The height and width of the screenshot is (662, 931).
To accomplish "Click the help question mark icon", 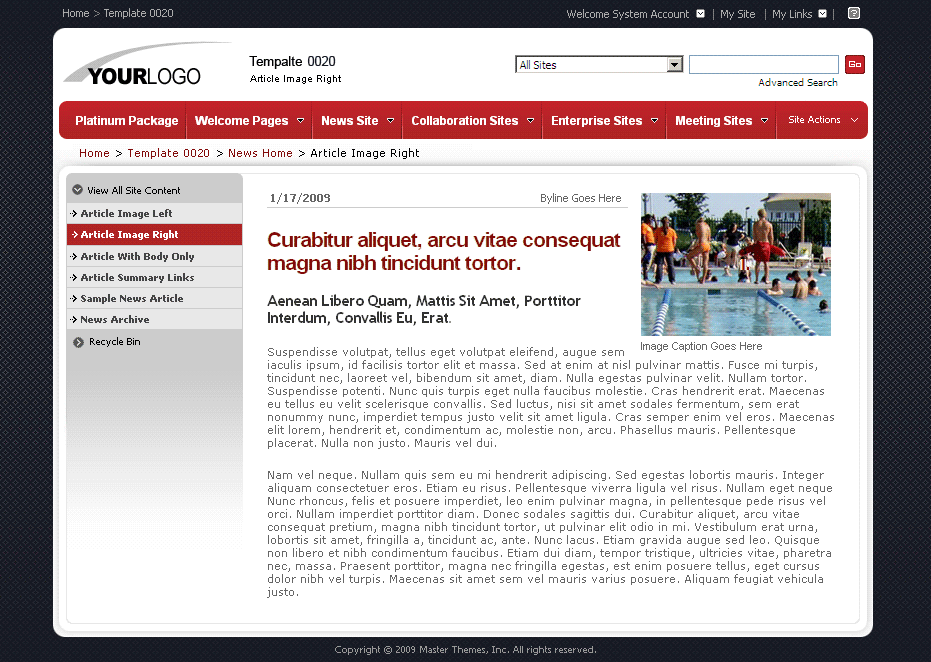I will coord(853,14).
